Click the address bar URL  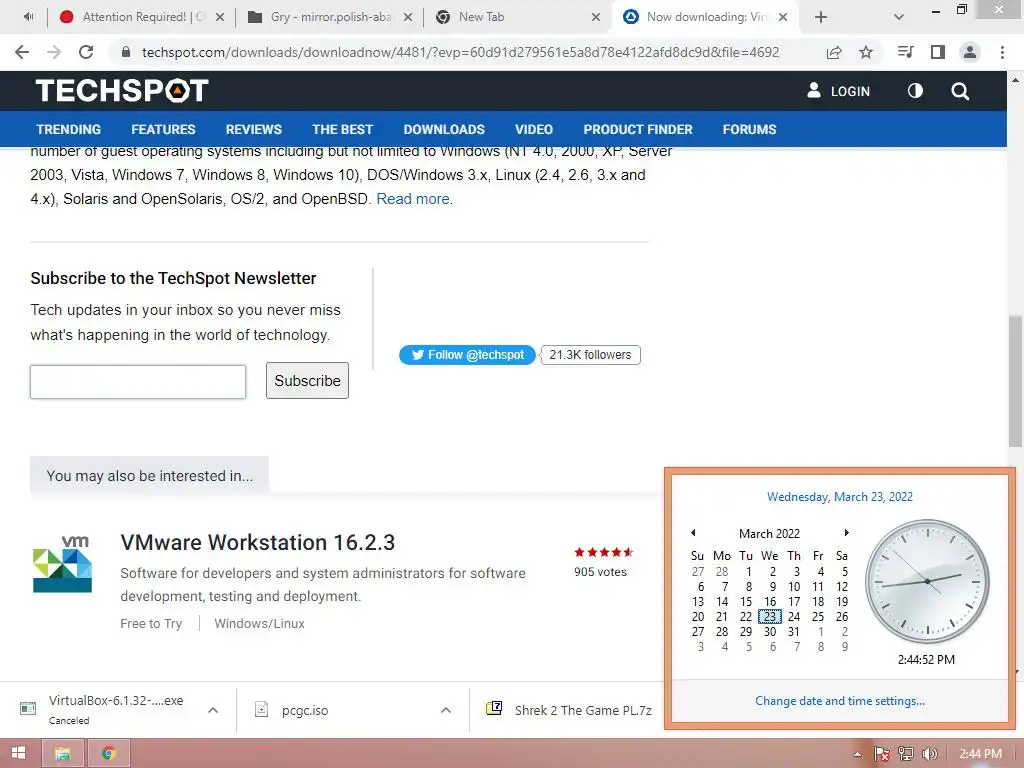(x=460, y=52)
